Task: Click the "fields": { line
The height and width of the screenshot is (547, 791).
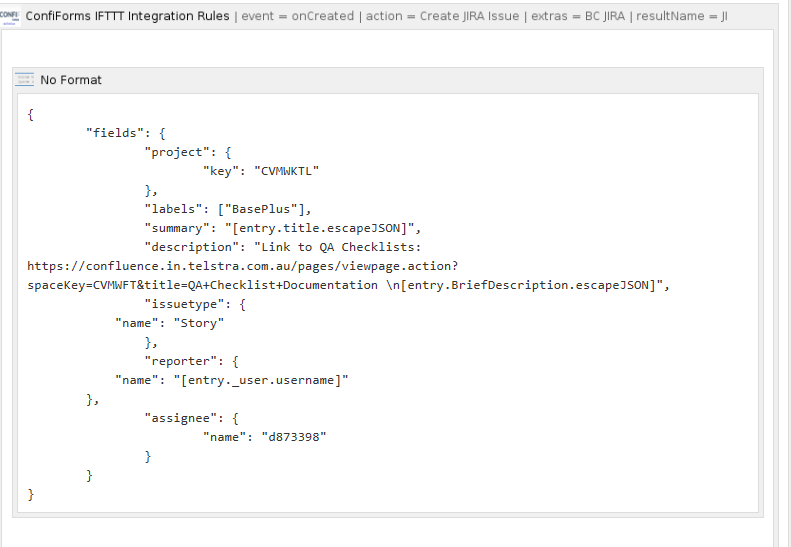Action: click(126, 133)
